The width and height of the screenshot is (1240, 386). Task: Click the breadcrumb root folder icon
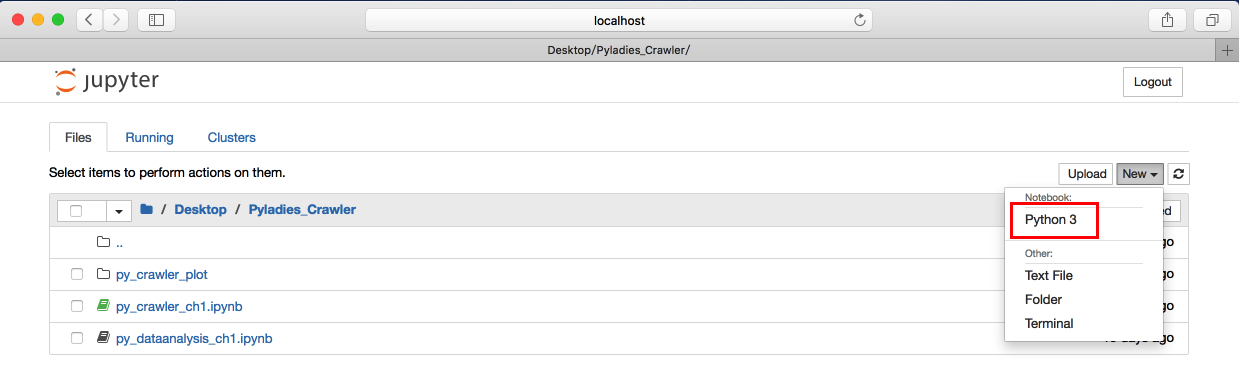coord(146,210)
